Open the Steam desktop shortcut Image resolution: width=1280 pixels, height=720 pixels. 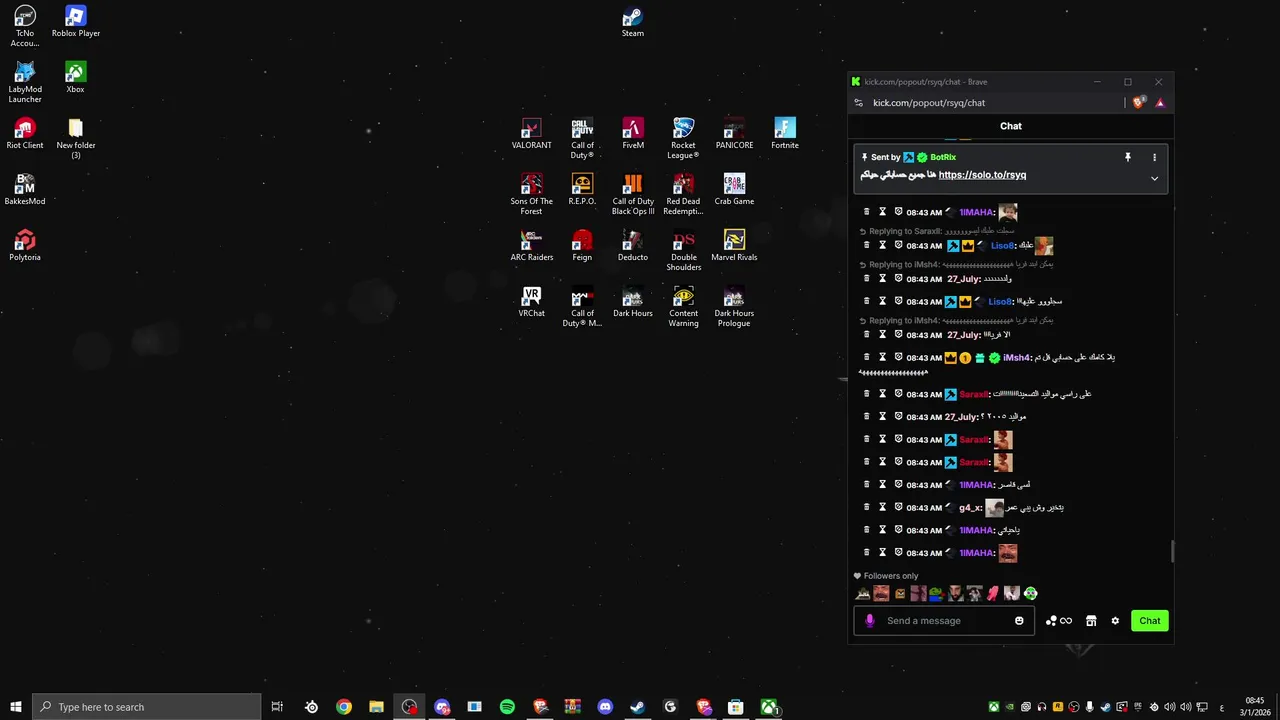tap(632, 22)
